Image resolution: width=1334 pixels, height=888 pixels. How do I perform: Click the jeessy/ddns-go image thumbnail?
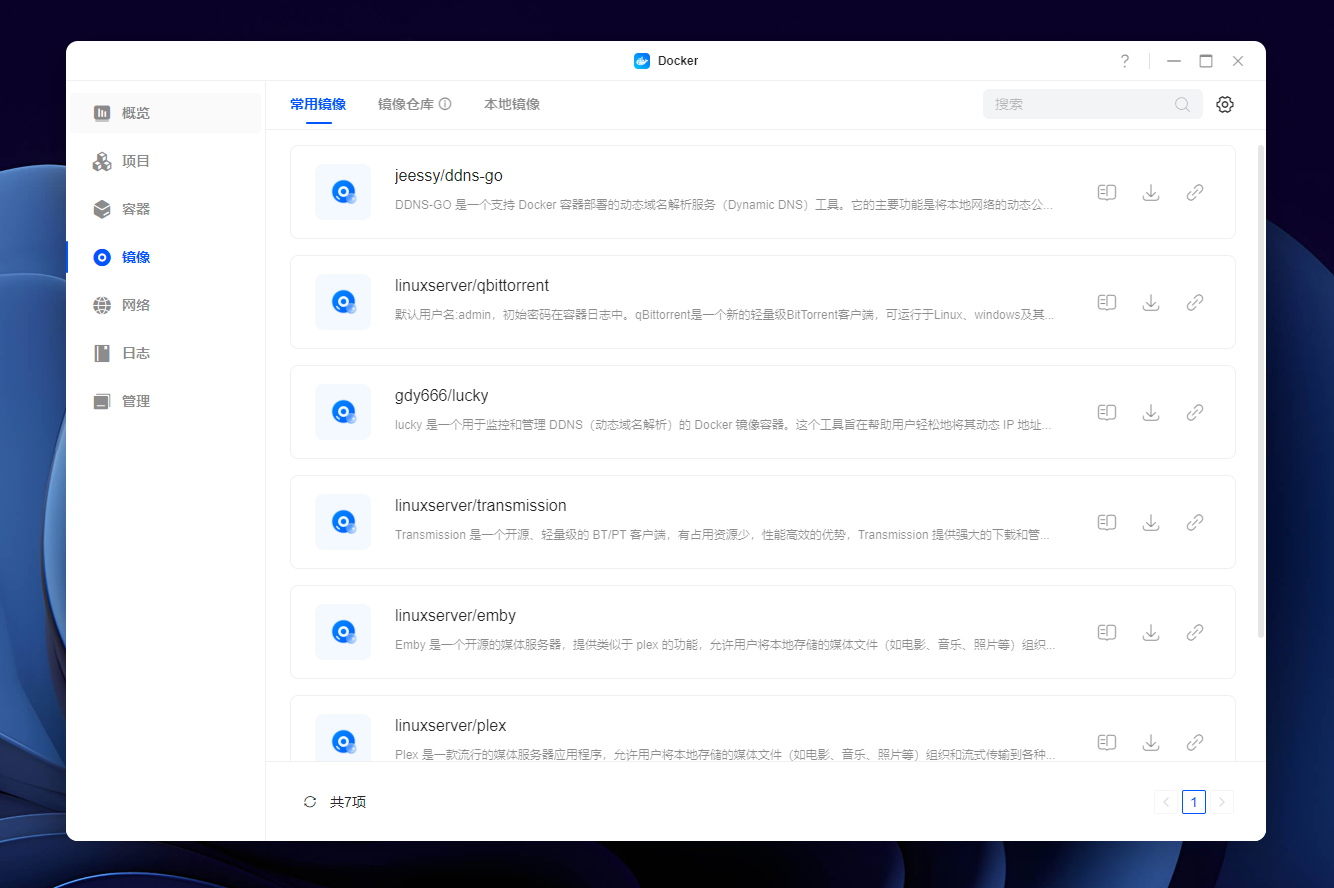[343, 192]
